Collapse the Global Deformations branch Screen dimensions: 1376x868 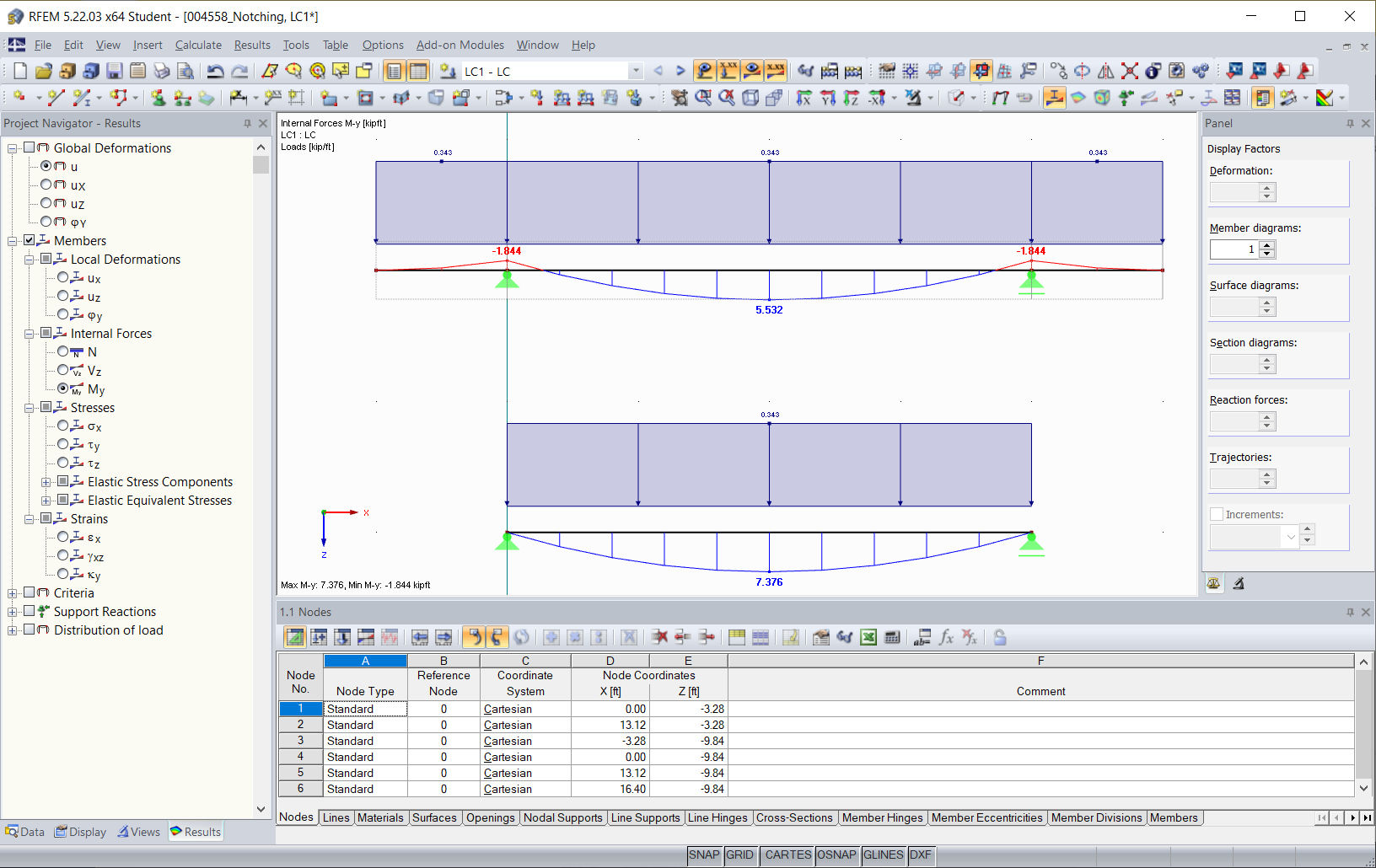[11, 147]
